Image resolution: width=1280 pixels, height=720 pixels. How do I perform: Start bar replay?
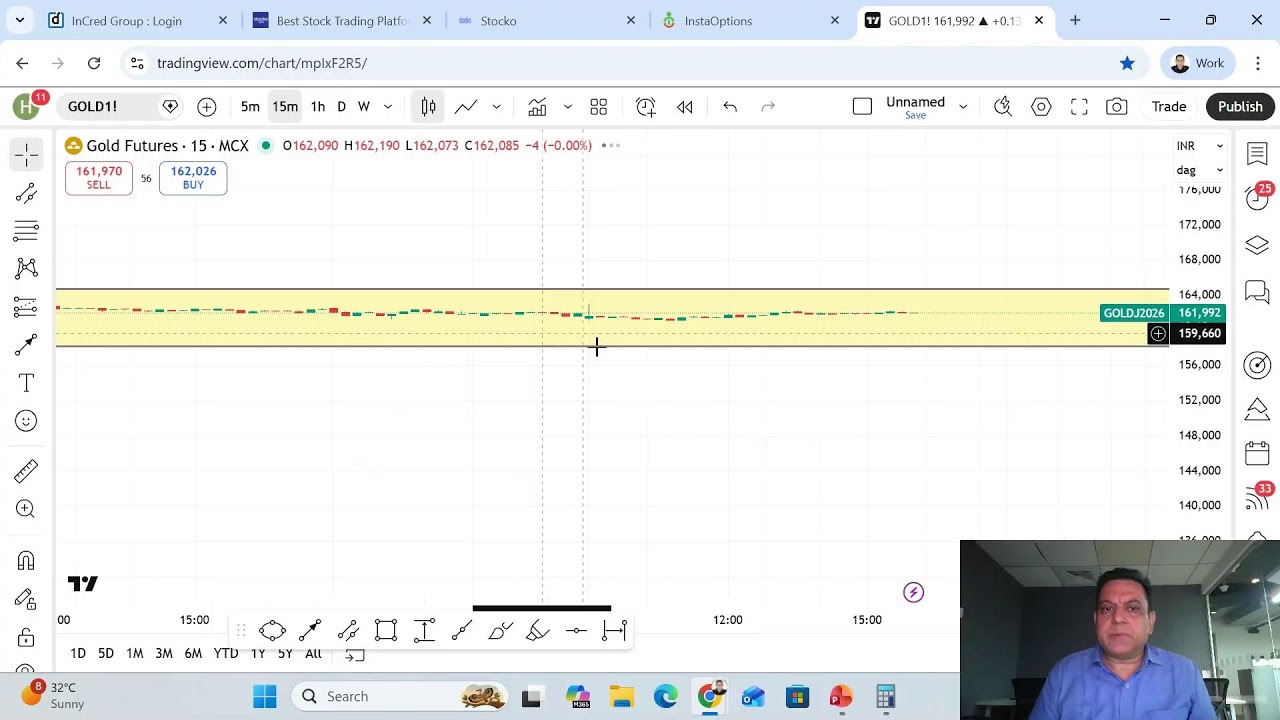(685, 107)
